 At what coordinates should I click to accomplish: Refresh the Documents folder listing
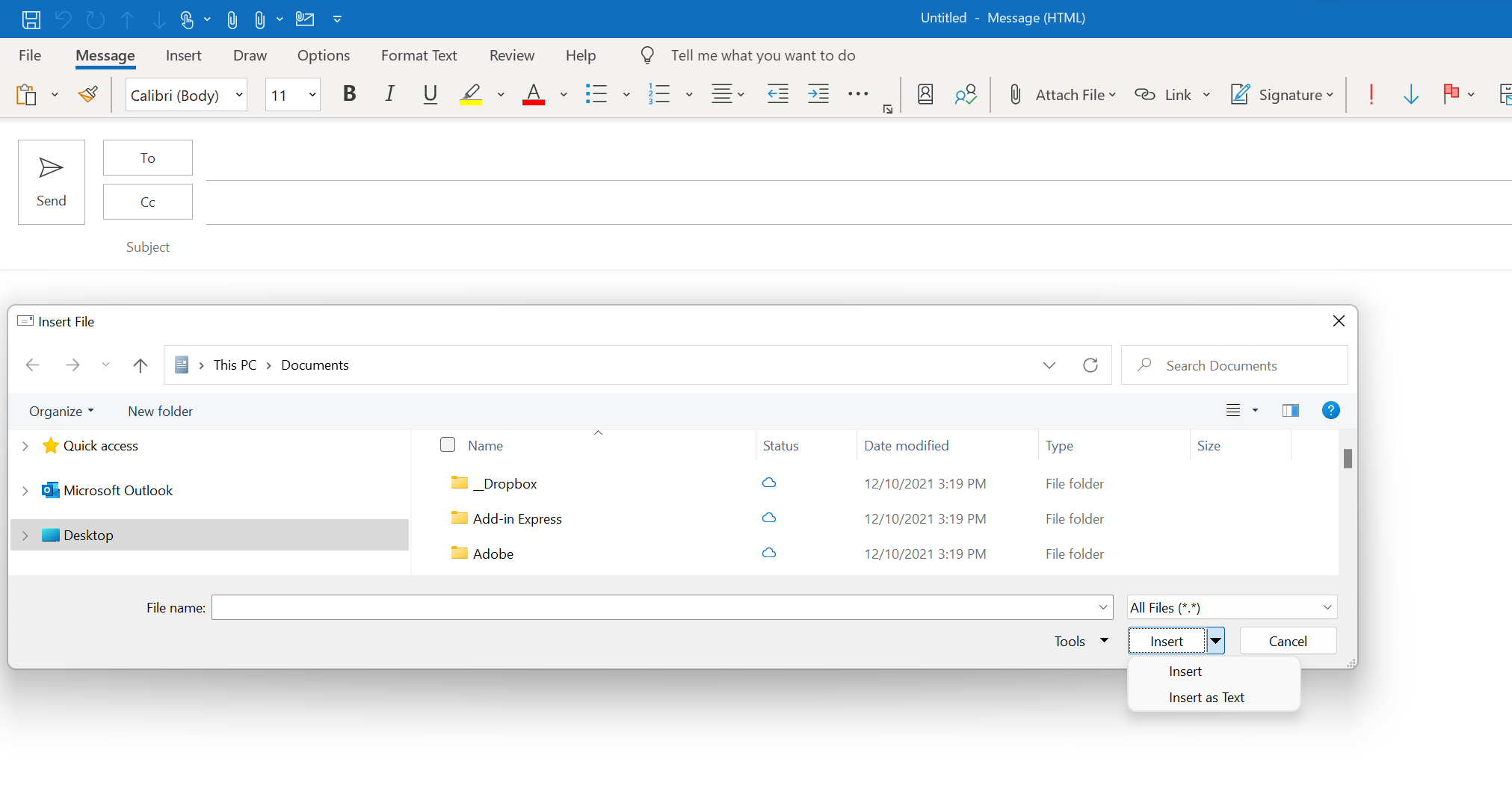(1090, 365)
